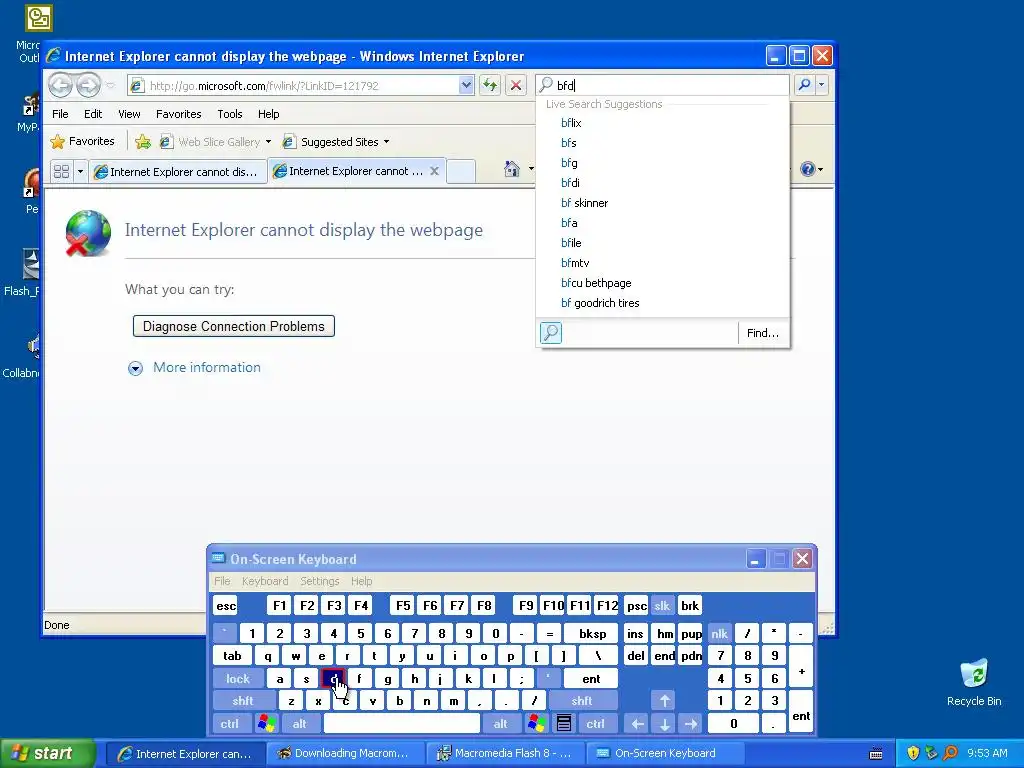Screen dimensions: 1024x768
Task: Click the Help question mark icon
Action: [808, 169]
